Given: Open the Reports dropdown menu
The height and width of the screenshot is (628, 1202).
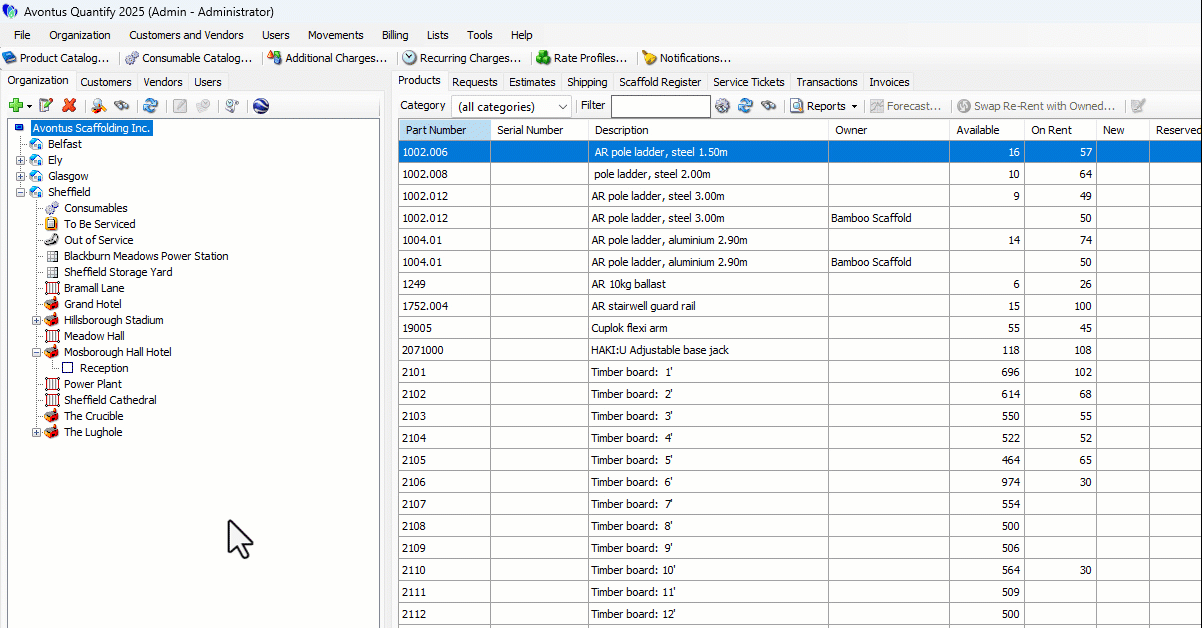Looking at the screenshot, I should tap(825, 106).
